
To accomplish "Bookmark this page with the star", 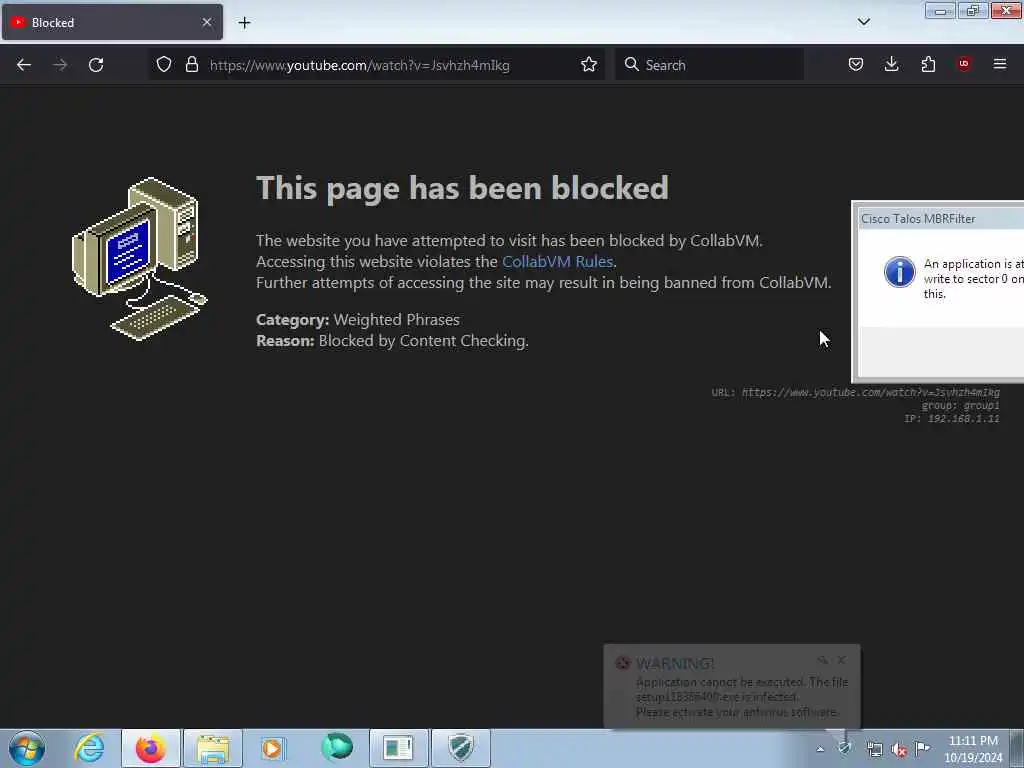I will click(588, 65).
